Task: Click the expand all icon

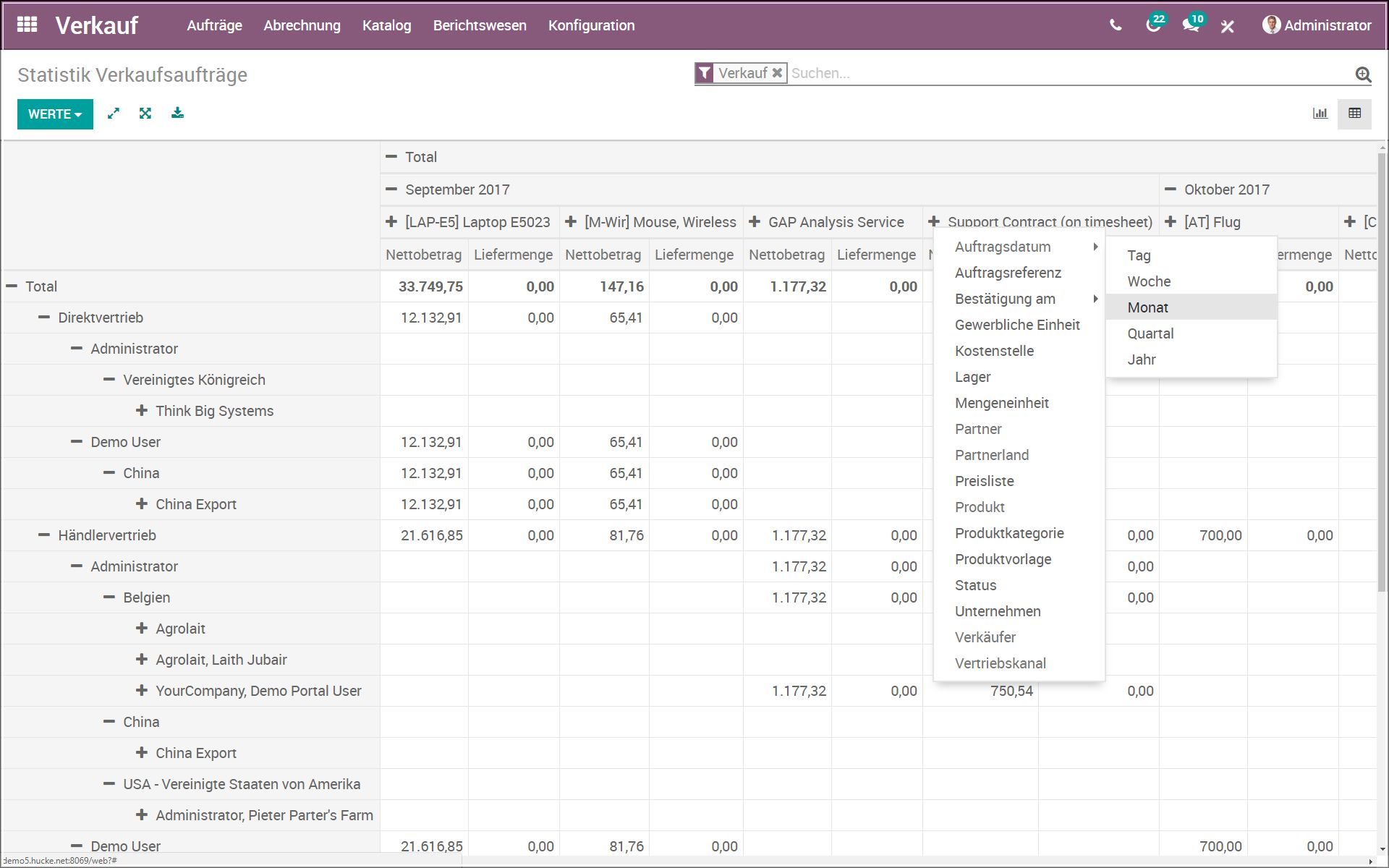Action: 145,114
